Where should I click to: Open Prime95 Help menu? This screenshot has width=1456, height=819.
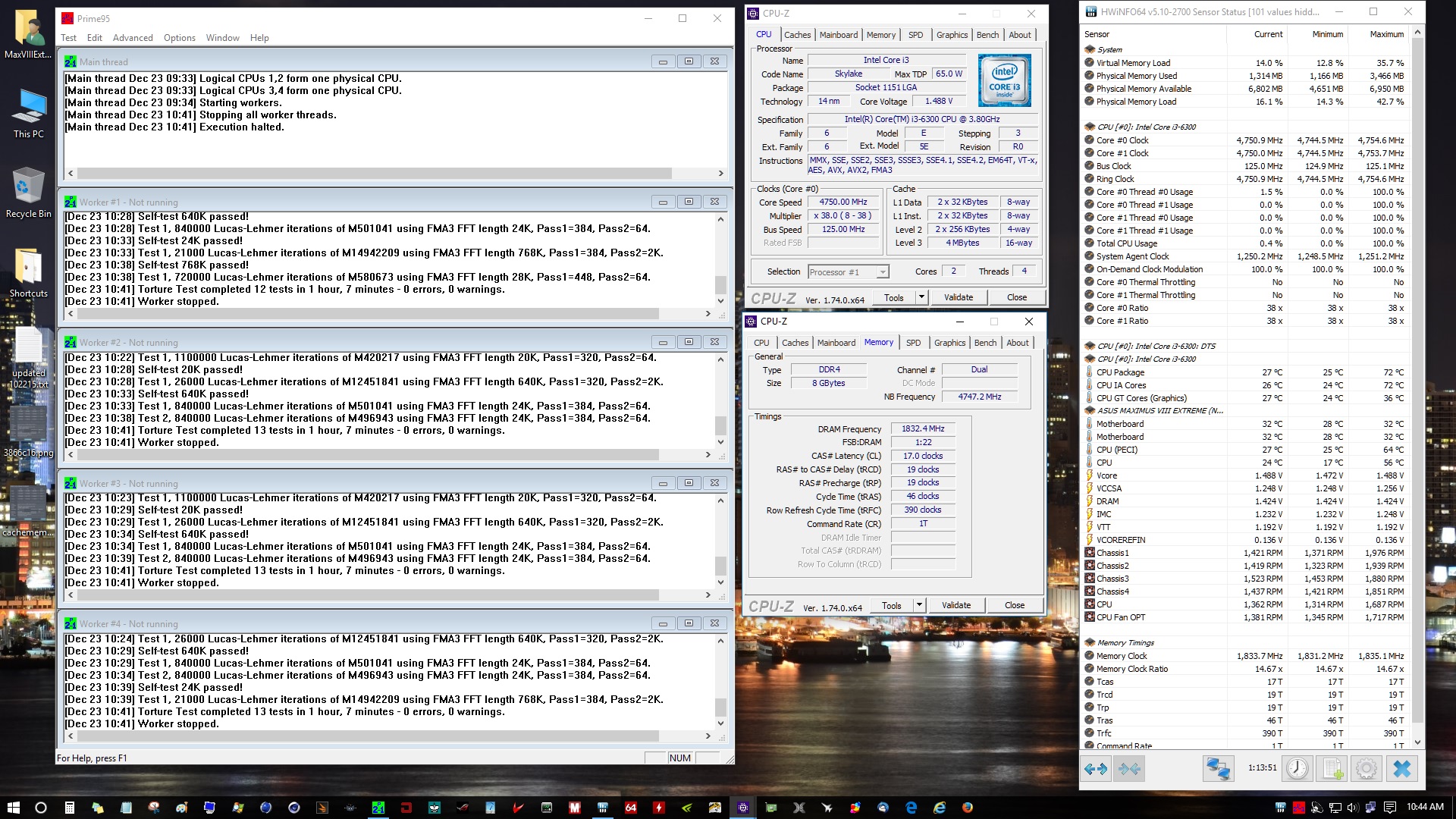(x=259, y=37)
